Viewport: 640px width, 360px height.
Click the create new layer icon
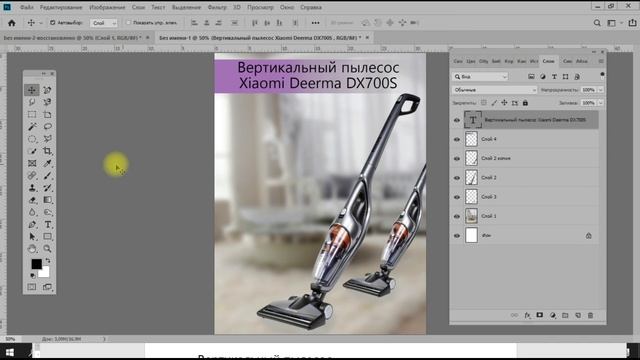pyautogui.click(x=578, y=315)
